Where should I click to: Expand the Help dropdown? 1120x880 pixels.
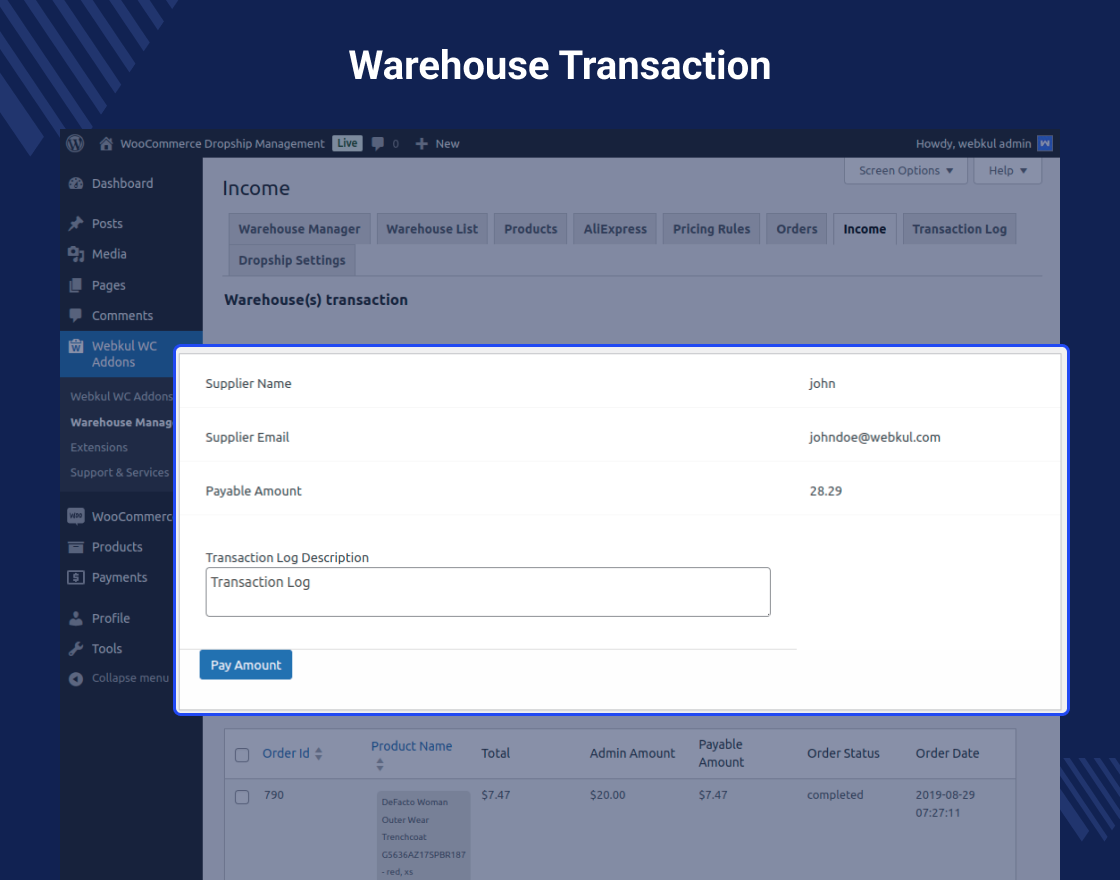(1007, 170)
